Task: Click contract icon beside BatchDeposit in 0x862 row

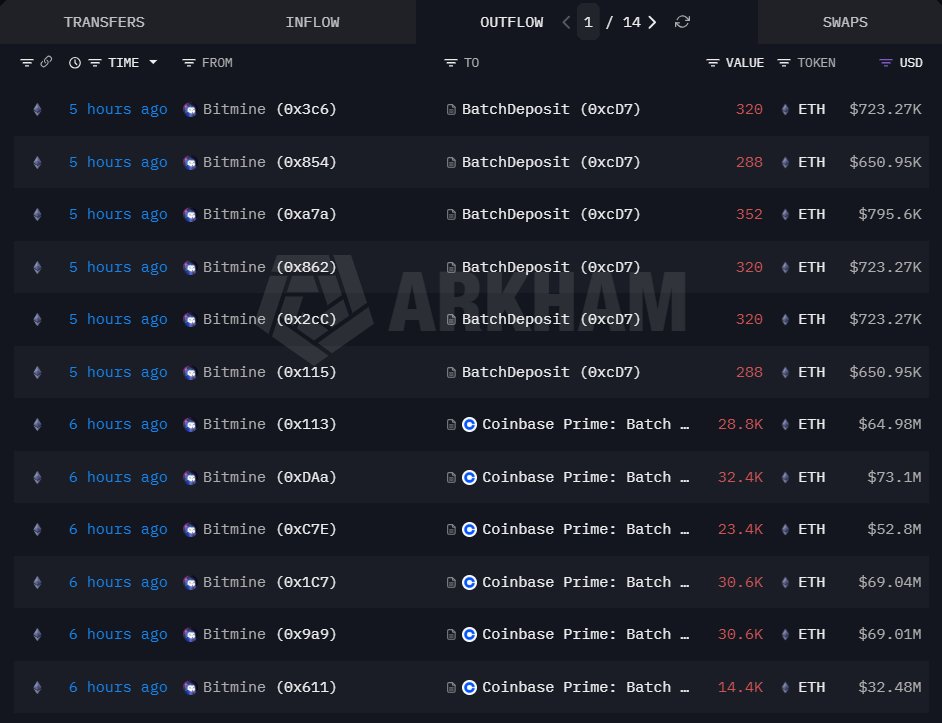Action: (451, 268)
